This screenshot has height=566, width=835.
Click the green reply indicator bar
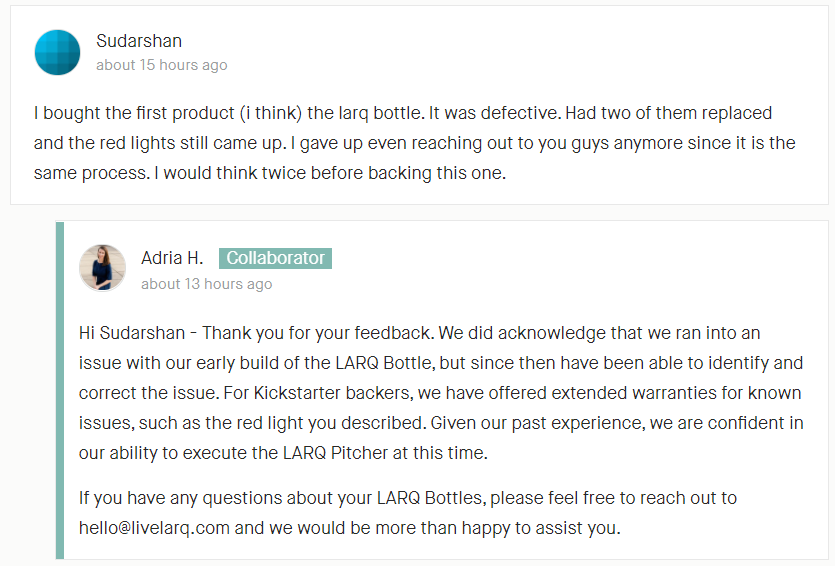pyautogui.click(x=60, y=390)
